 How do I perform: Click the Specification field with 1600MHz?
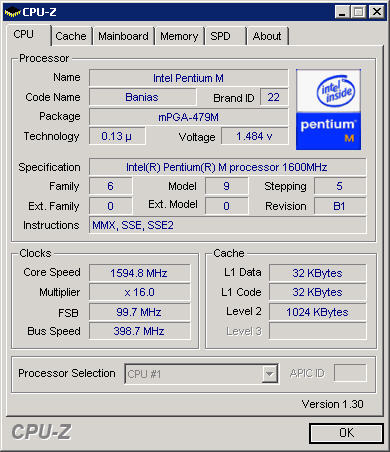pos(227,167)
